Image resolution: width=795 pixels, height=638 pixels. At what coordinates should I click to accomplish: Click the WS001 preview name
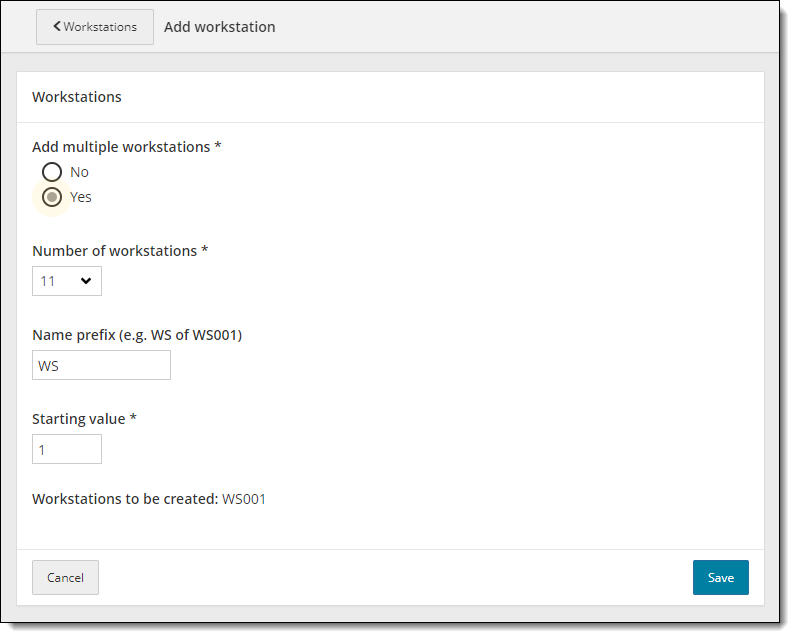click(x=244, y=498)
